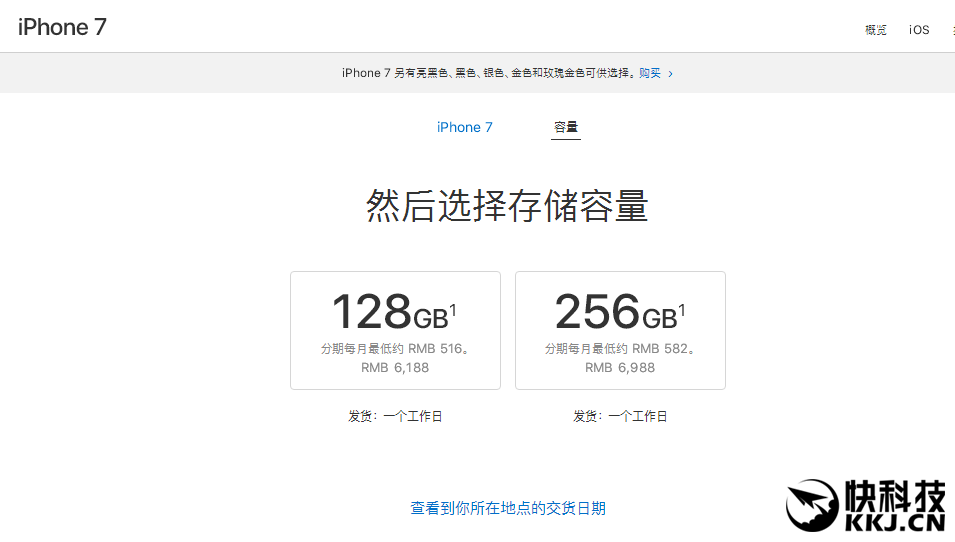Click the footnote 1 superscript beside 128GB

coord(453,311)
